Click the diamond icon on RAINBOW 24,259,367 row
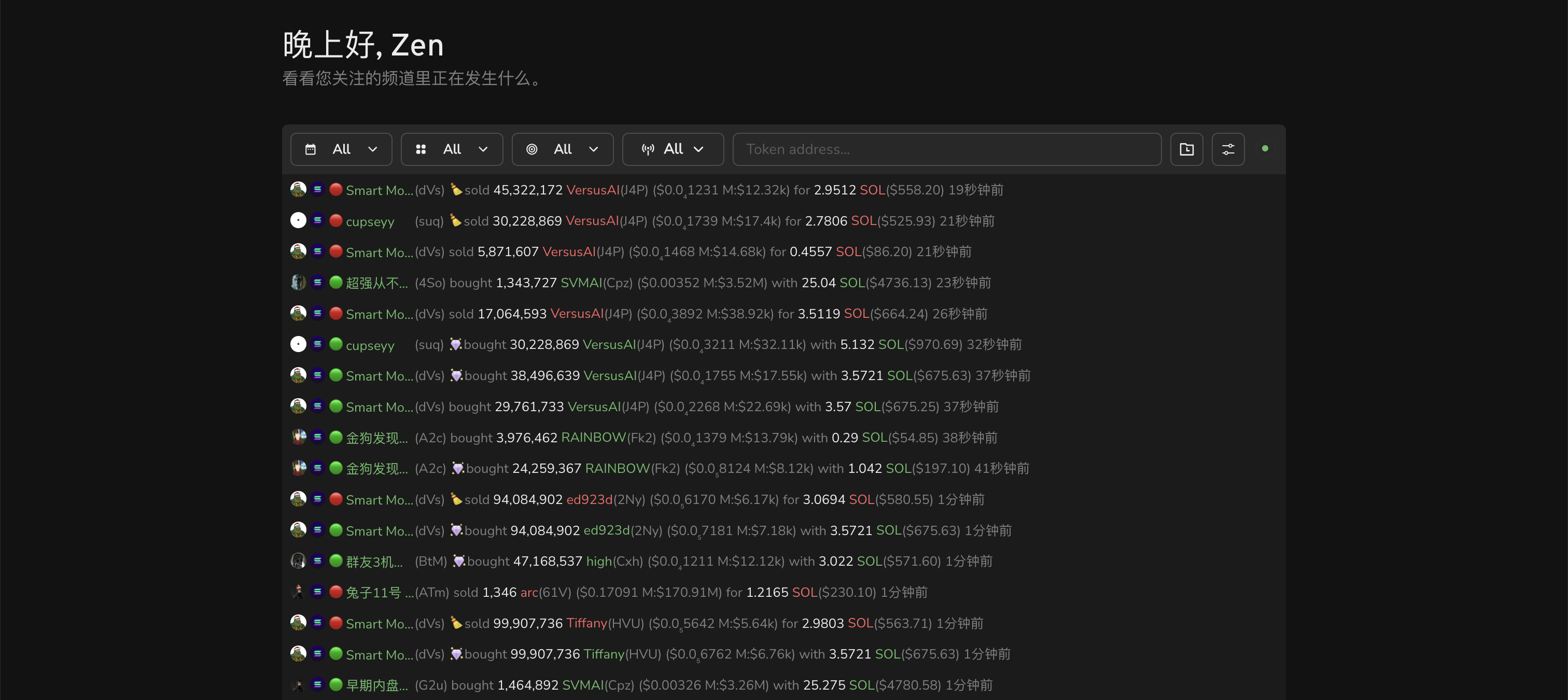The width and height of the screenshot is (1568, 700). (457, 468)
